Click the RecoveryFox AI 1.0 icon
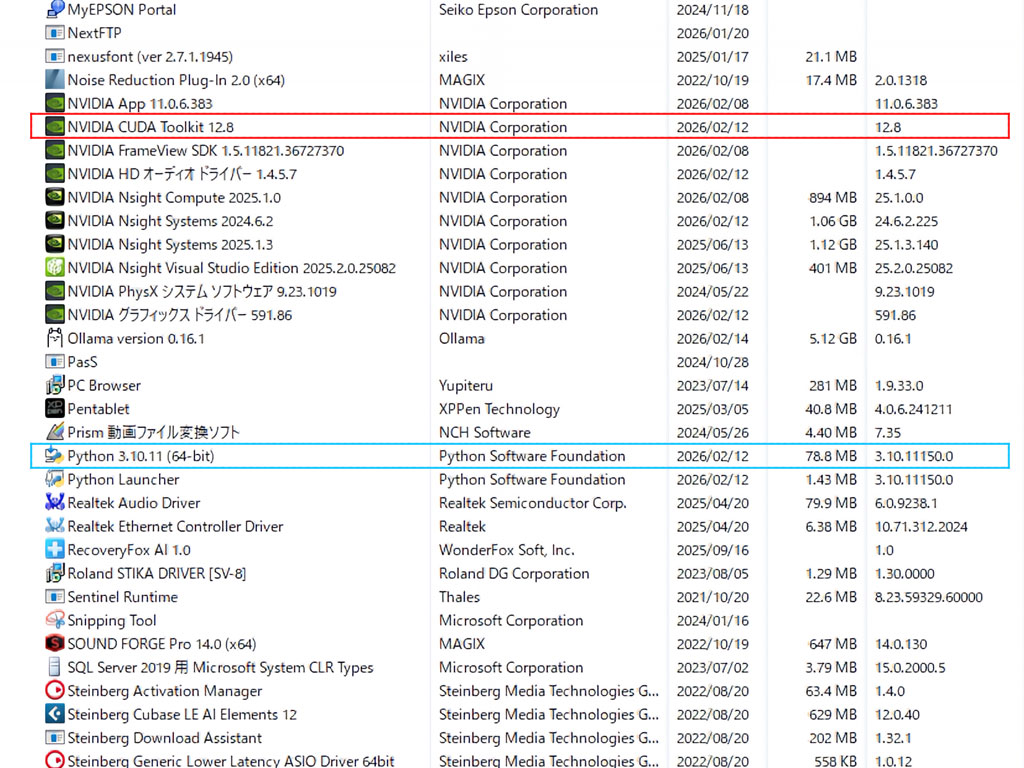 55,550
